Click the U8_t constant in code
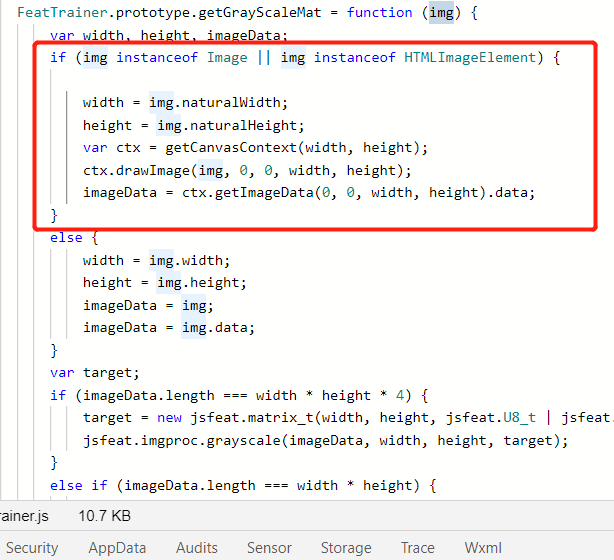Viewport: 614px width, 560px height. 519,417
